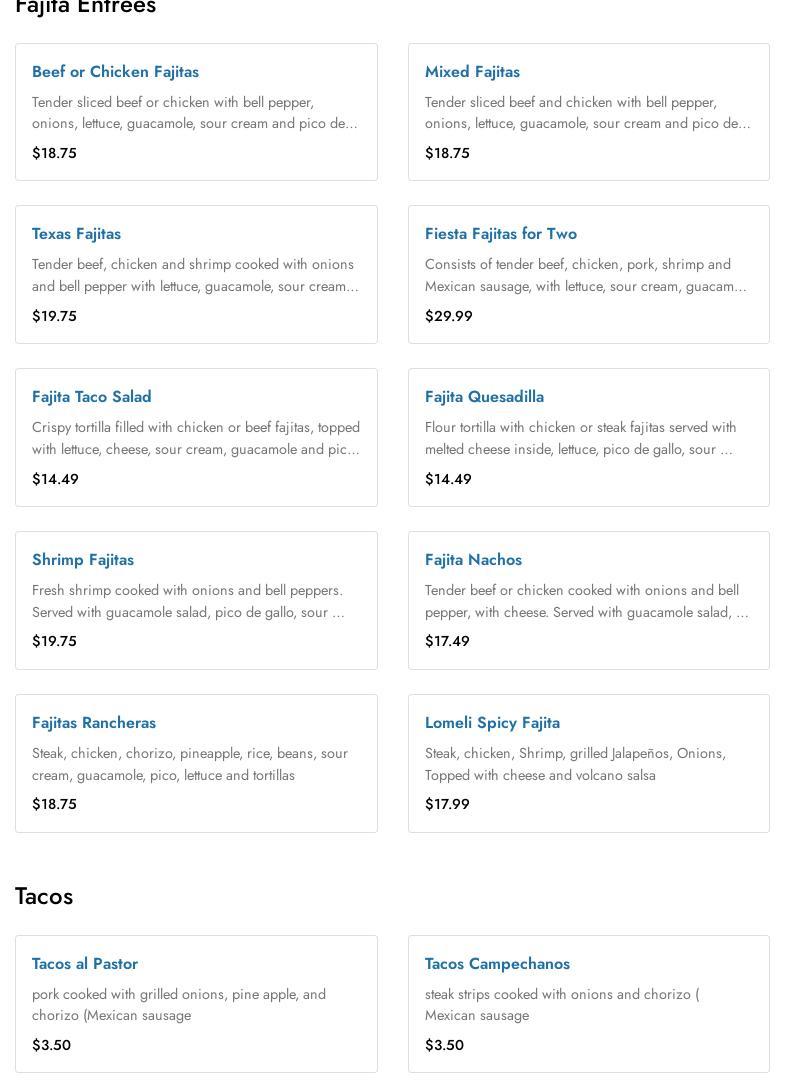Open Fiesta Fajitas for Two

[x=500, y=234]
